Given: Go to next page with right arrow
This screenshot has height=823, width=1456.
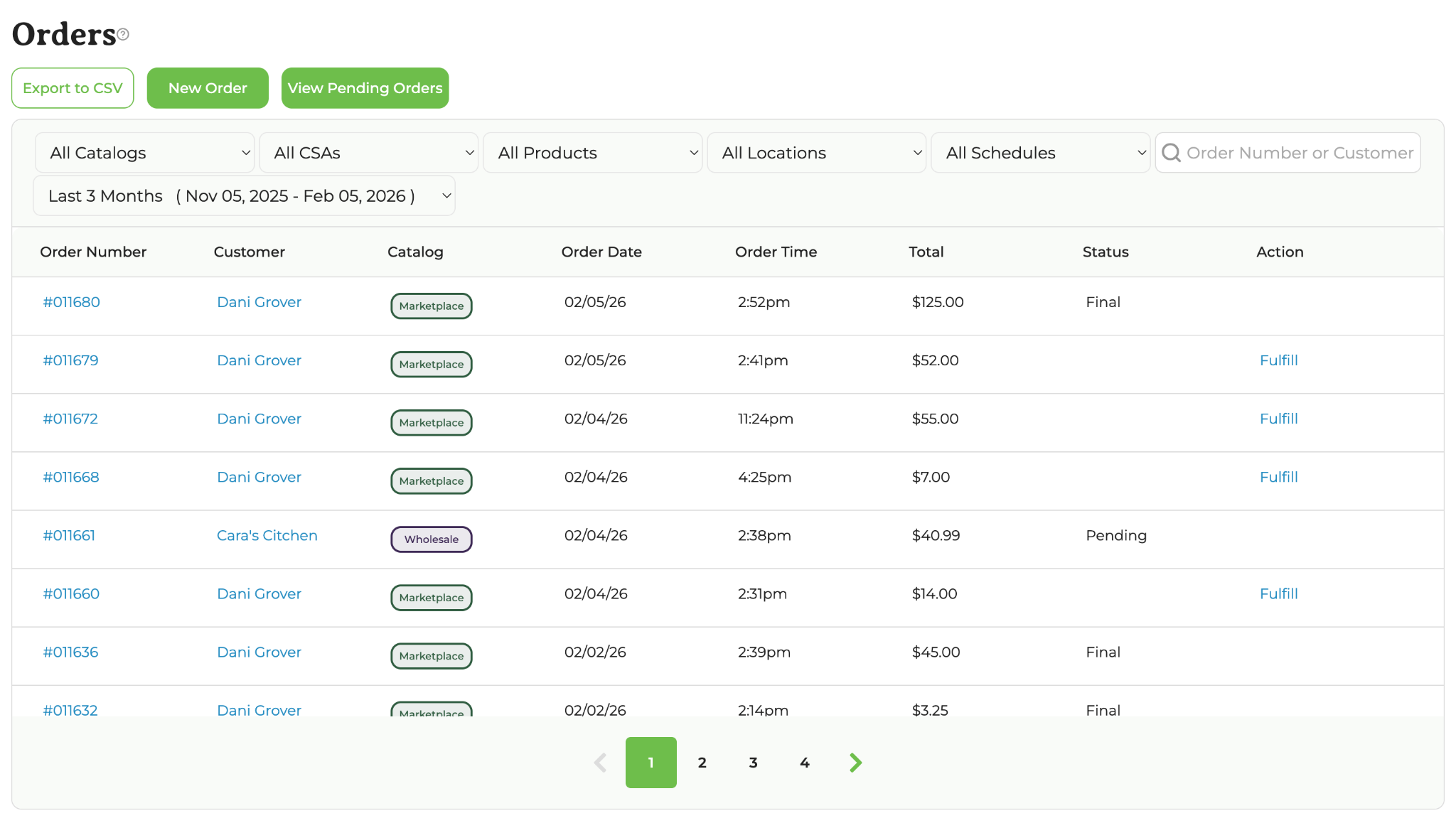Looking at the screenshot, I should pyautogui.click(x=855, y=763).
